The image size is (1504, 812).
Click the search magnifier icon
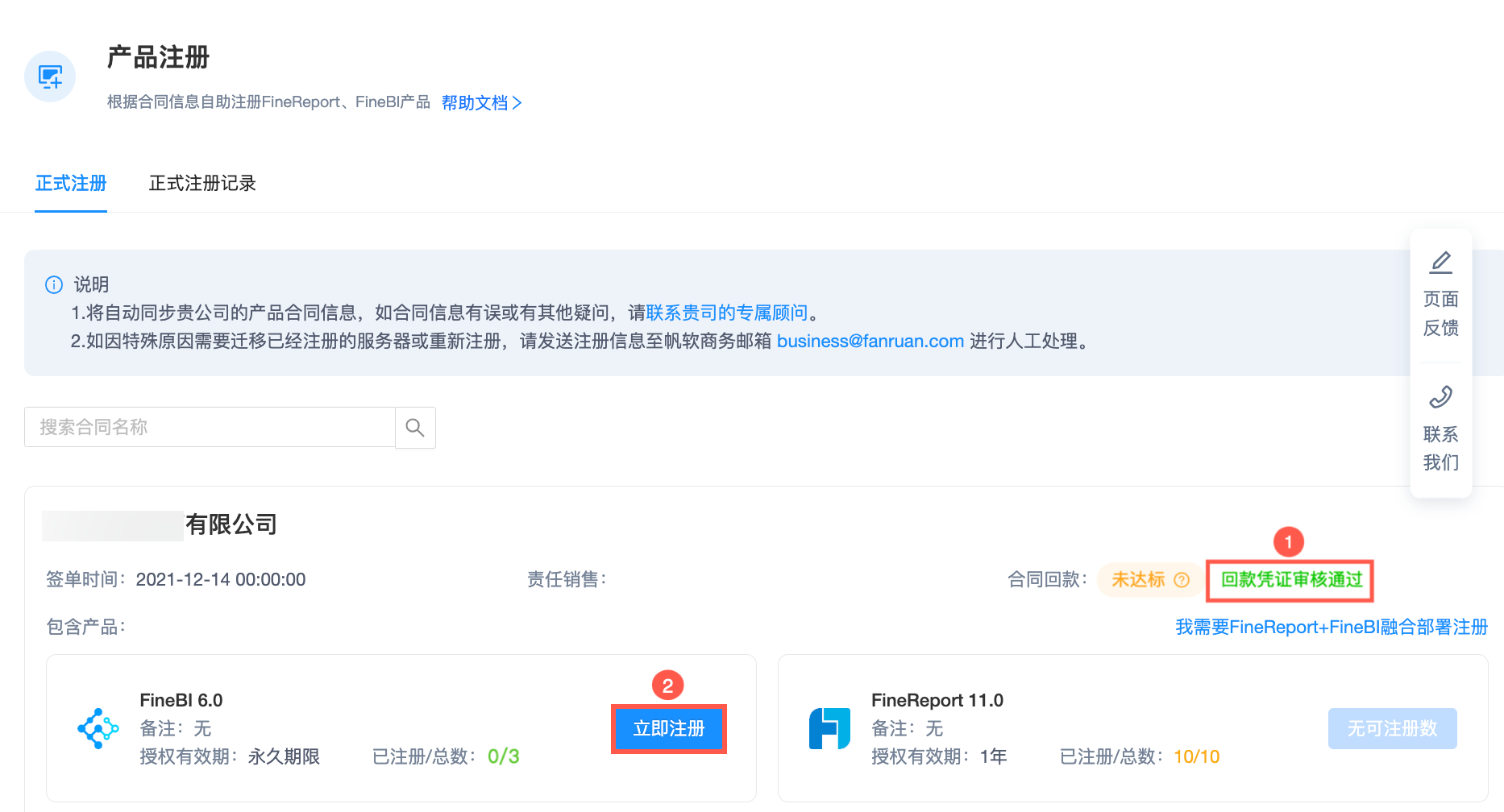point(415,427)
